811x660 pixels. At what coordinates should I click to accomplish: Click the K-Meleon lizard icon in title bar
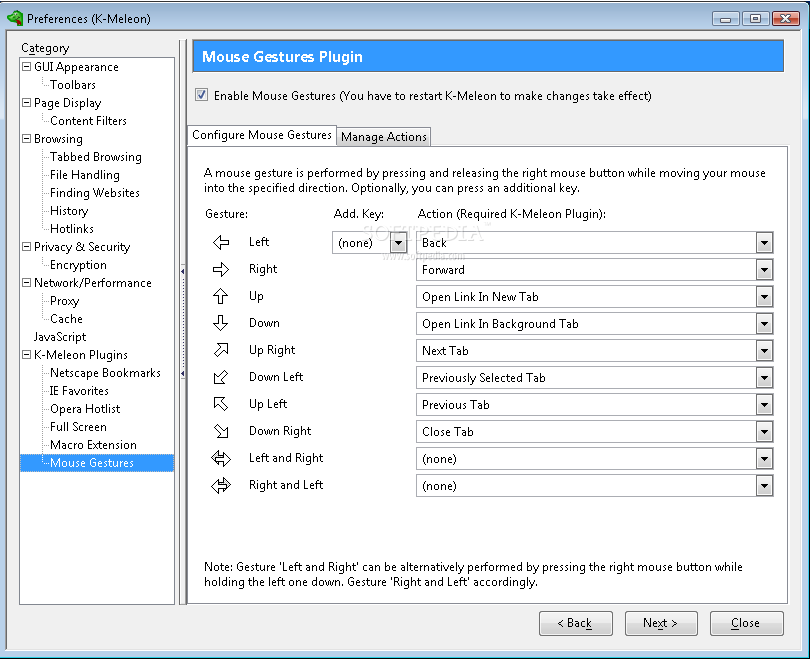coord(14,18)
